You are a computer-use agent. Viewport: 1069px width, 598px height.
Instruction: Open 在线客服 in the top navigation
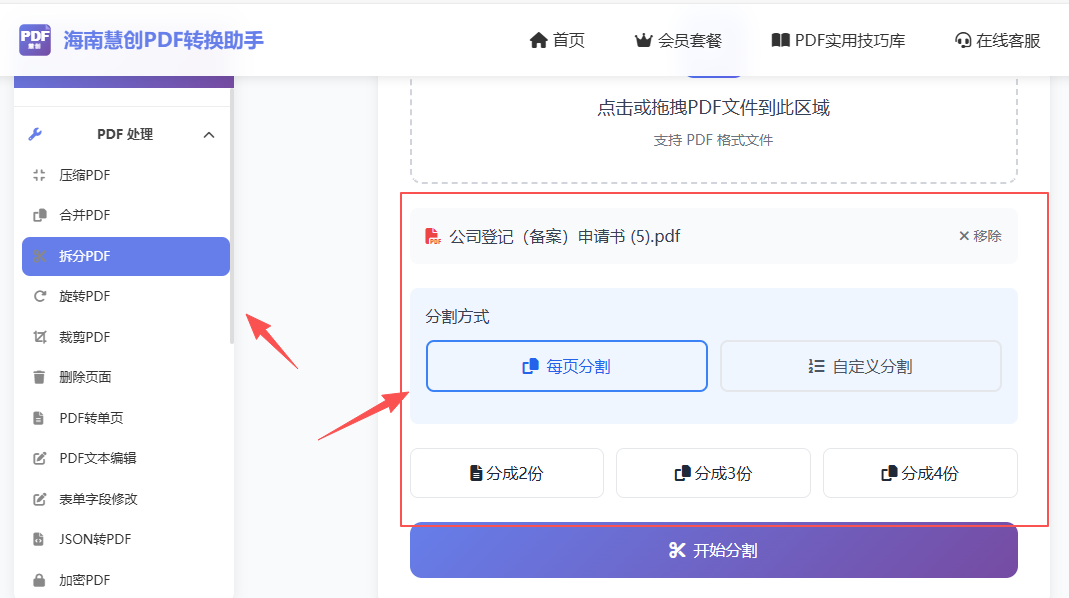(997, 40)
